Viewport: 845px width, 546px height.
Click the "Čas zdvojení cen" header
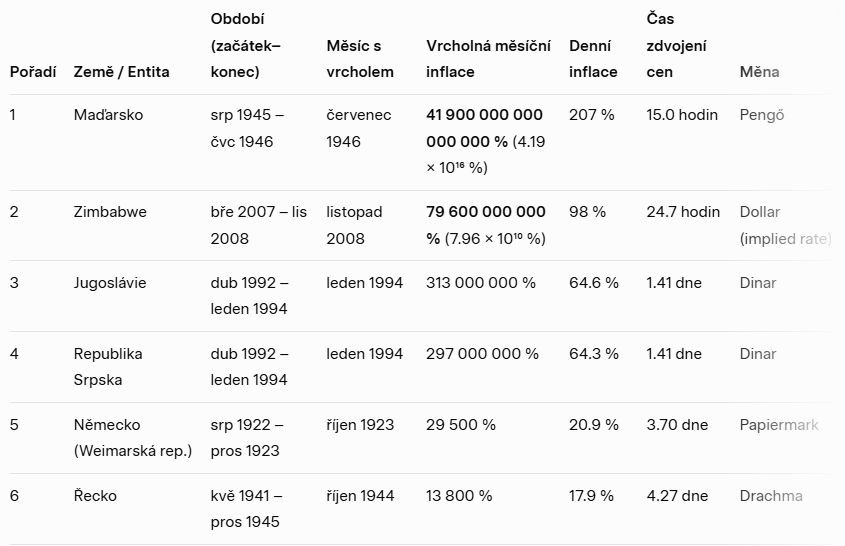pos(677,46)
